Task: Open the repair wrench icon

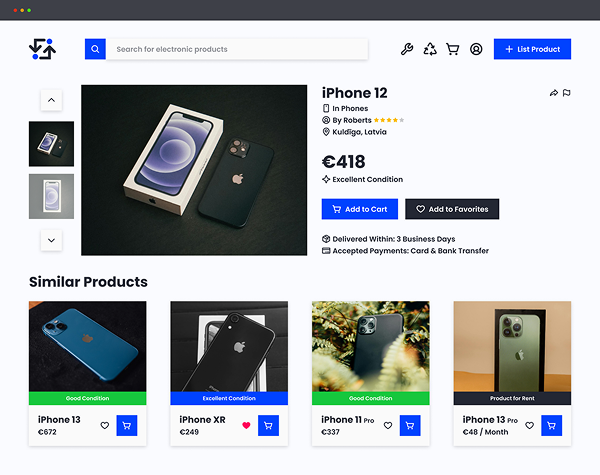Action: click(407, 49)
